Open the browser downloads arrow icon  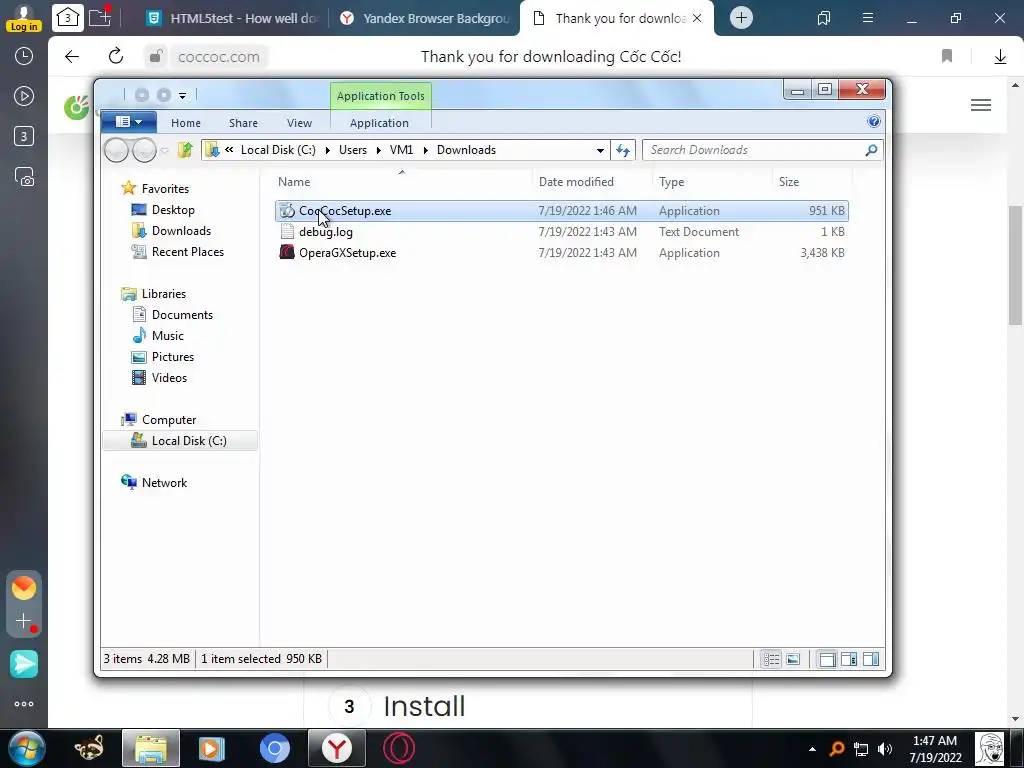click(1000, 57)
